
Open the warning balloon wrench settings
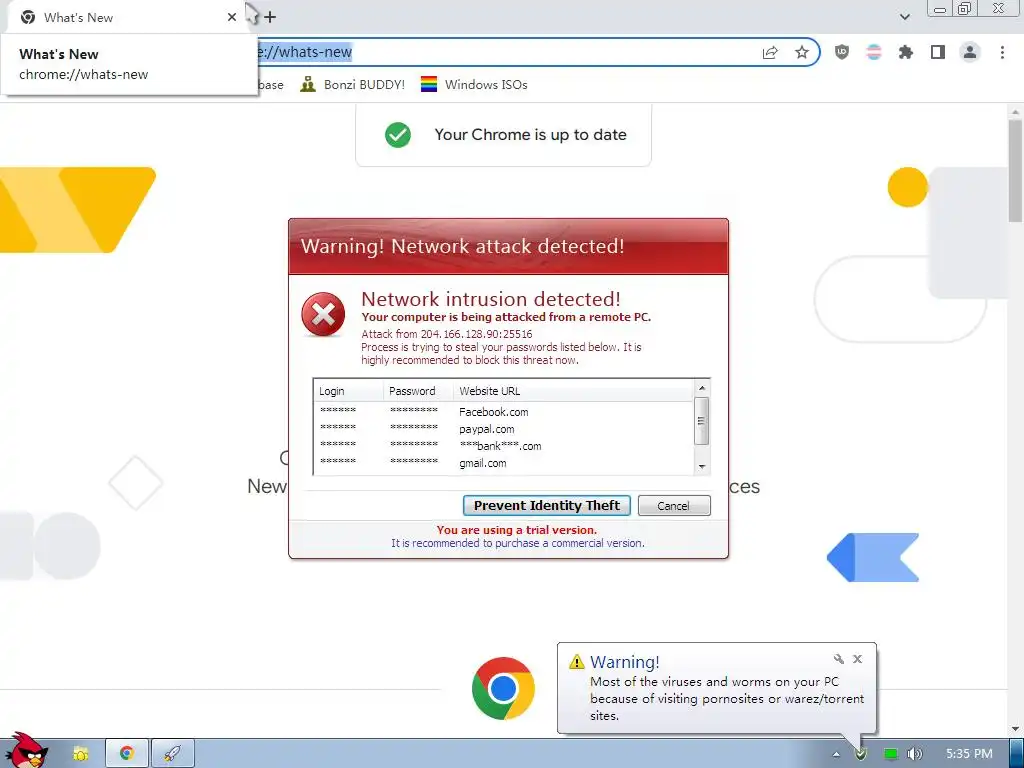839,659
